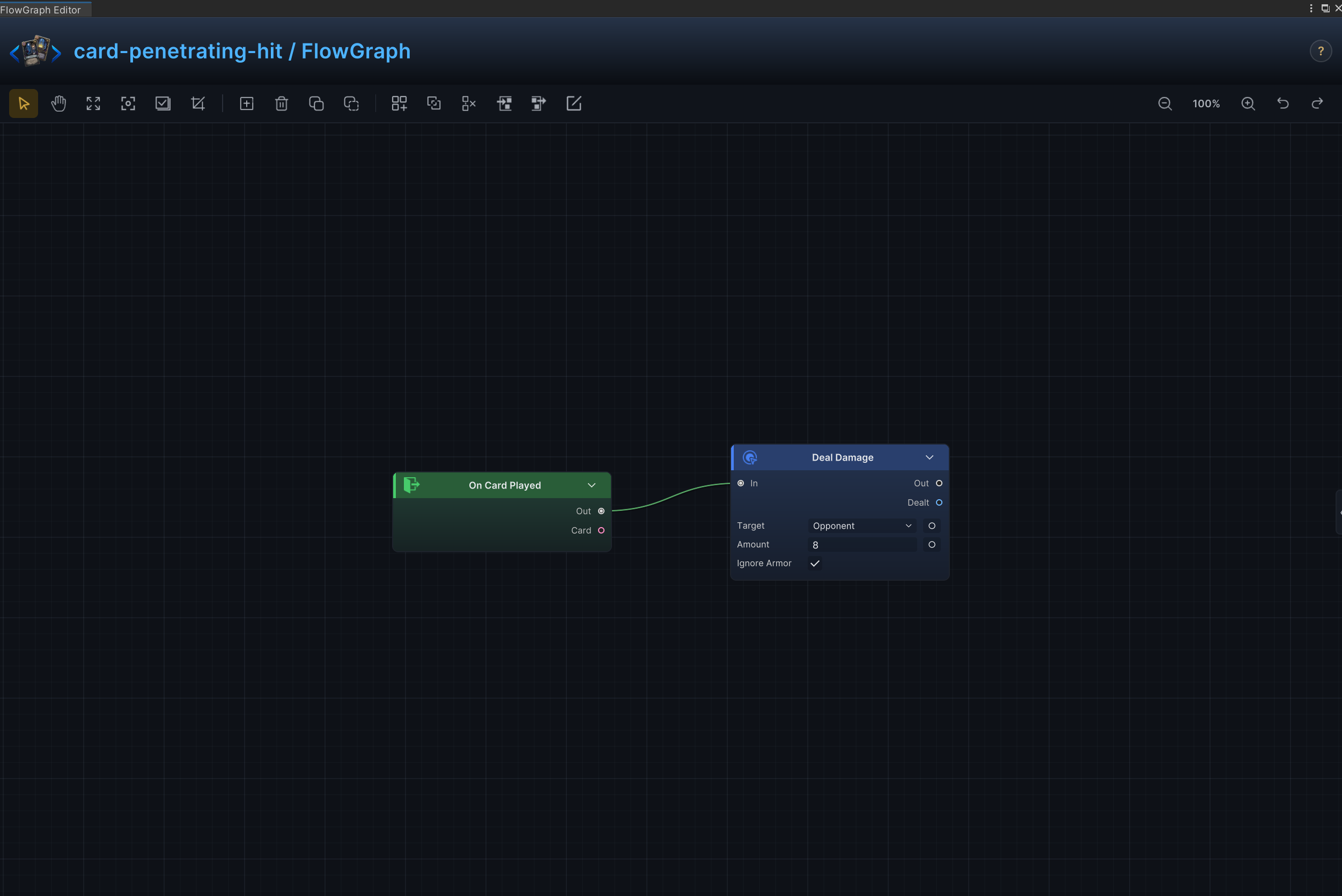Click the Dealt output port
Viewport: 1342px width, 896px height.
tap(939, 503)
